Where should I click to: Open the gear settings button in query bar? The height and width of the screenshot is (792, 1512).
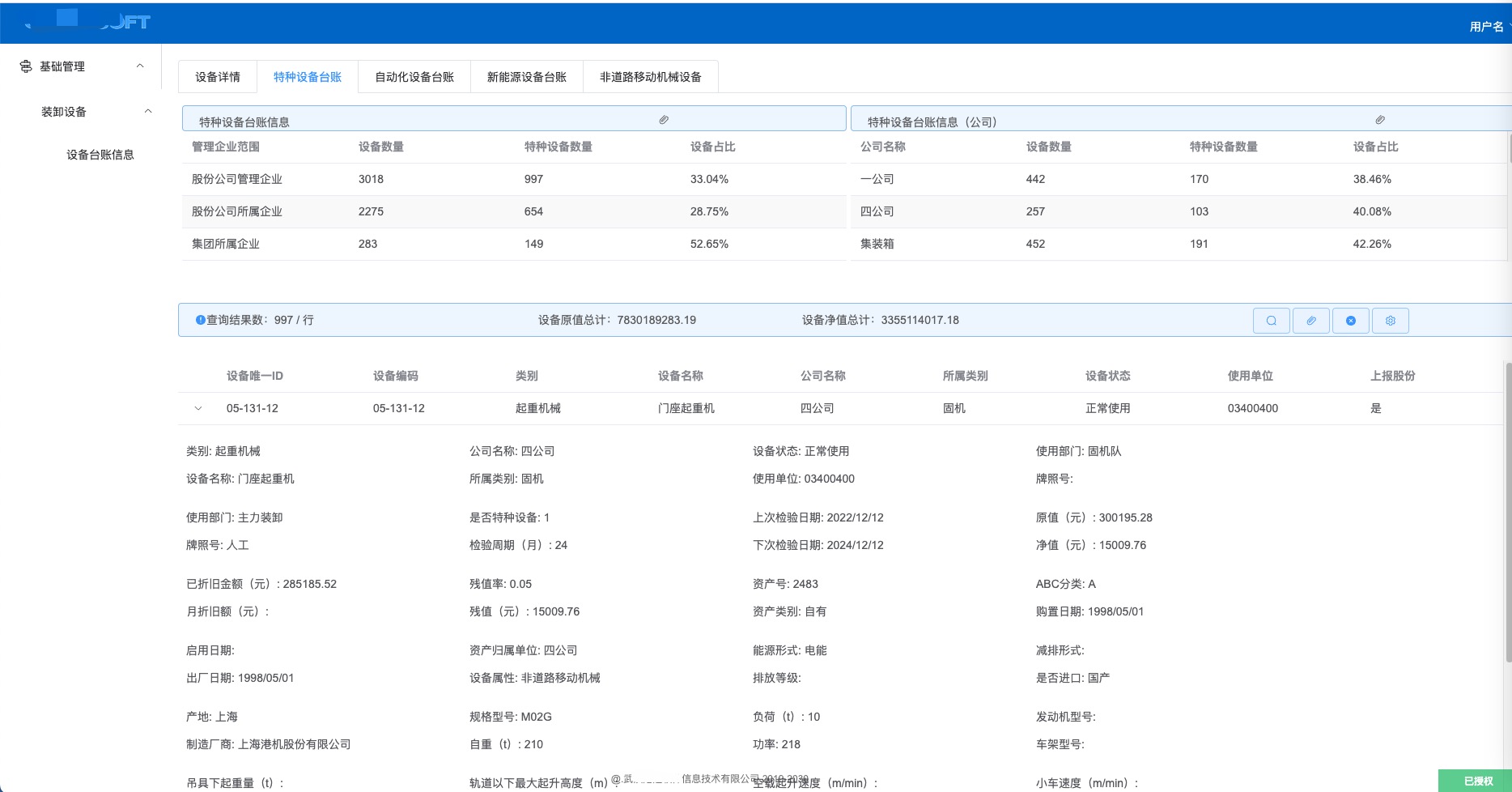pos(1391,321)
